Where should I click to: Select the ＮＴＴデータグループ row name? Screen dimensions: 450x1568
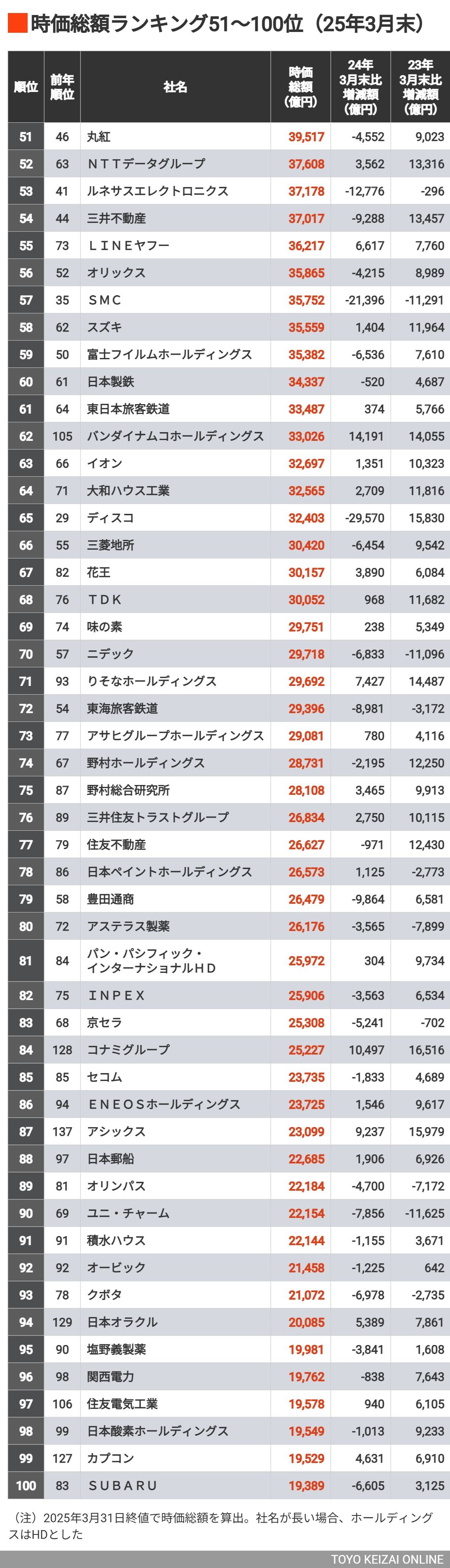tap(146, 164)
